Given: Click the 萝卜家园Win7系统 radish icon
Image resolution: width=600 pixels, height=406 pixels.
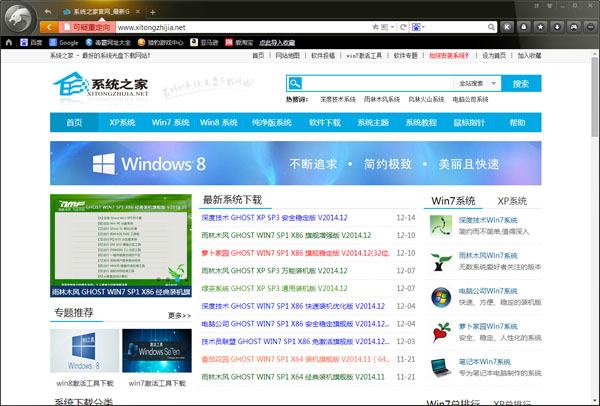Looking at the screenshot, I should (441, 332).
